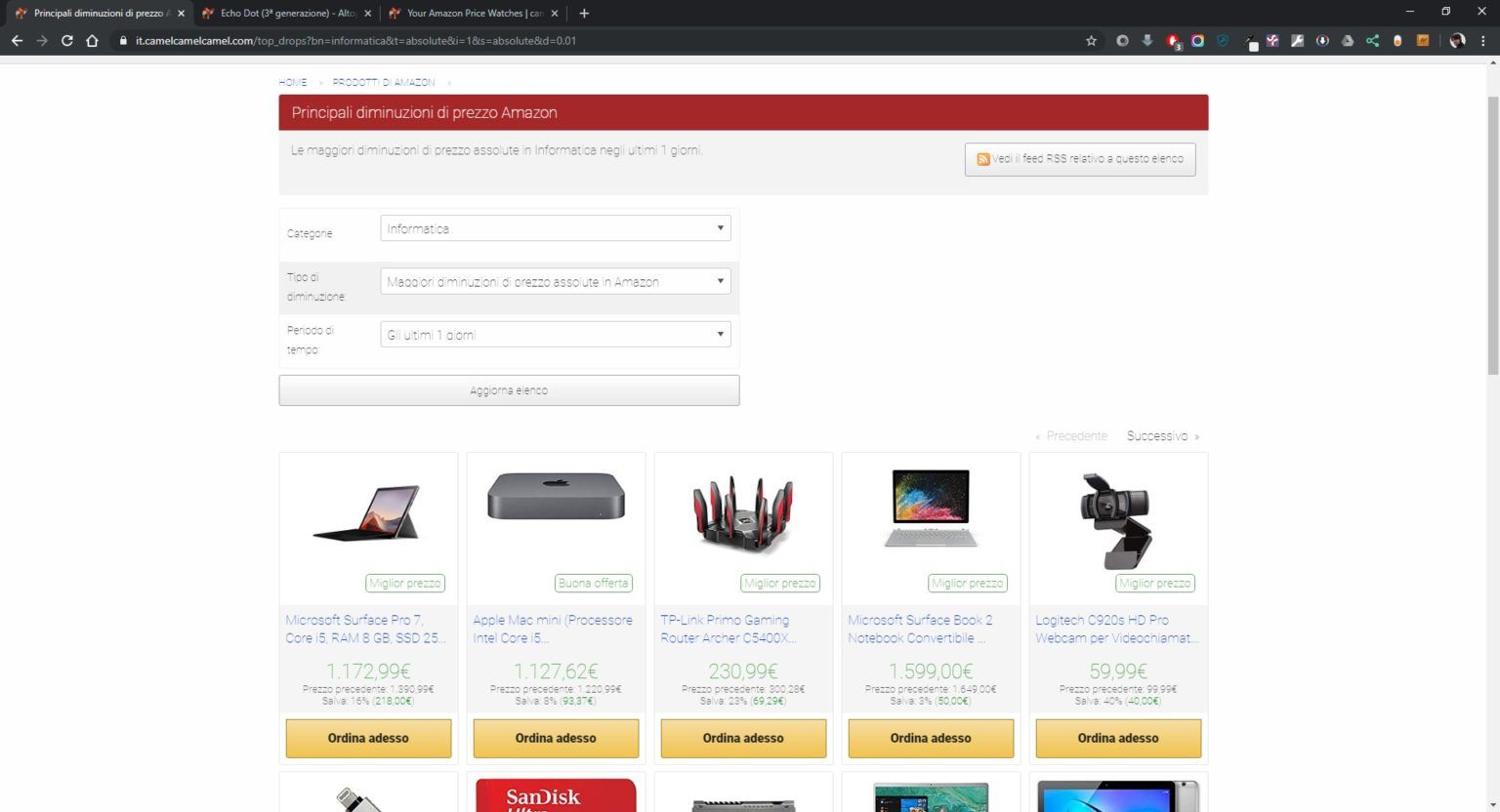Click the gray down-arrow download extension

click(1147, 41)
